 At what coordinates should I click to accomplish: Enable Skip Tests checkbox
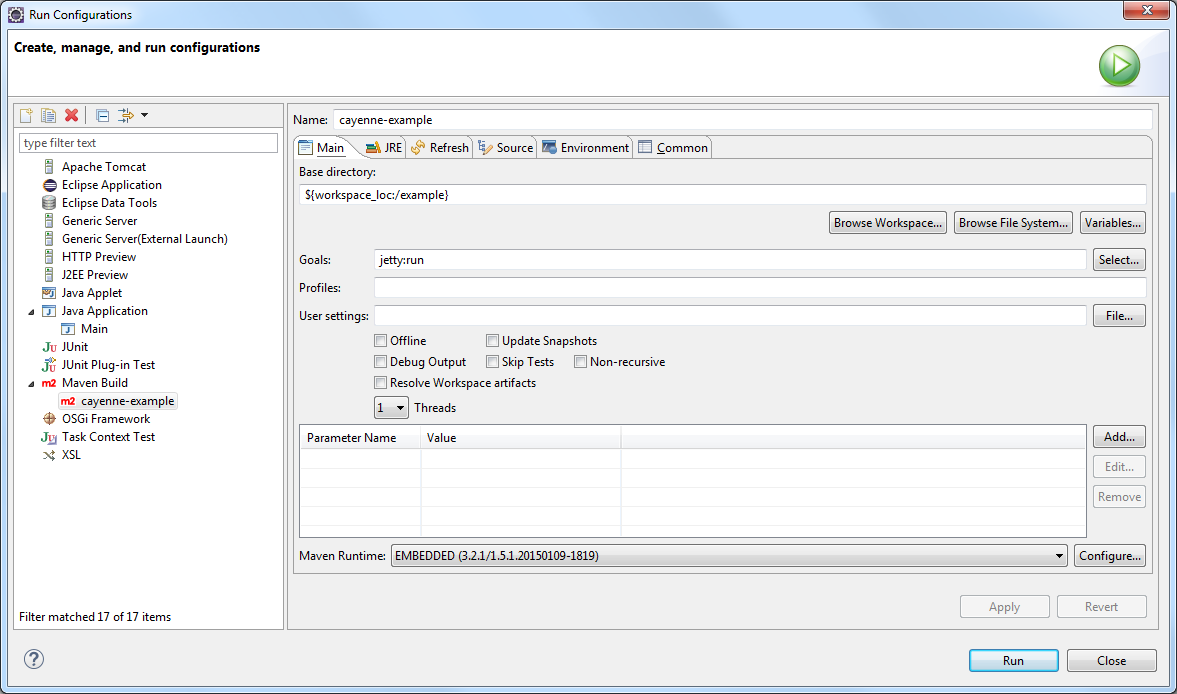coord(492,362)
